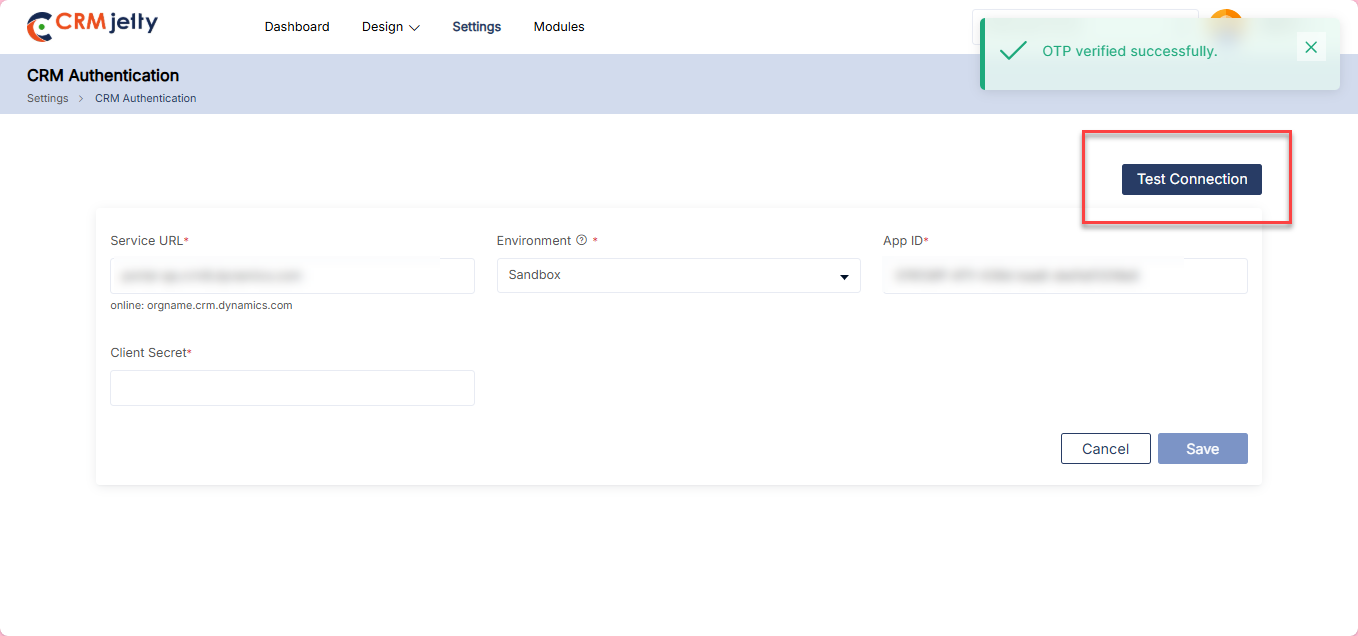Click the Save button
Image resolution: width=1358 pixels, height=636 pixels.
tap(1202, 449)
